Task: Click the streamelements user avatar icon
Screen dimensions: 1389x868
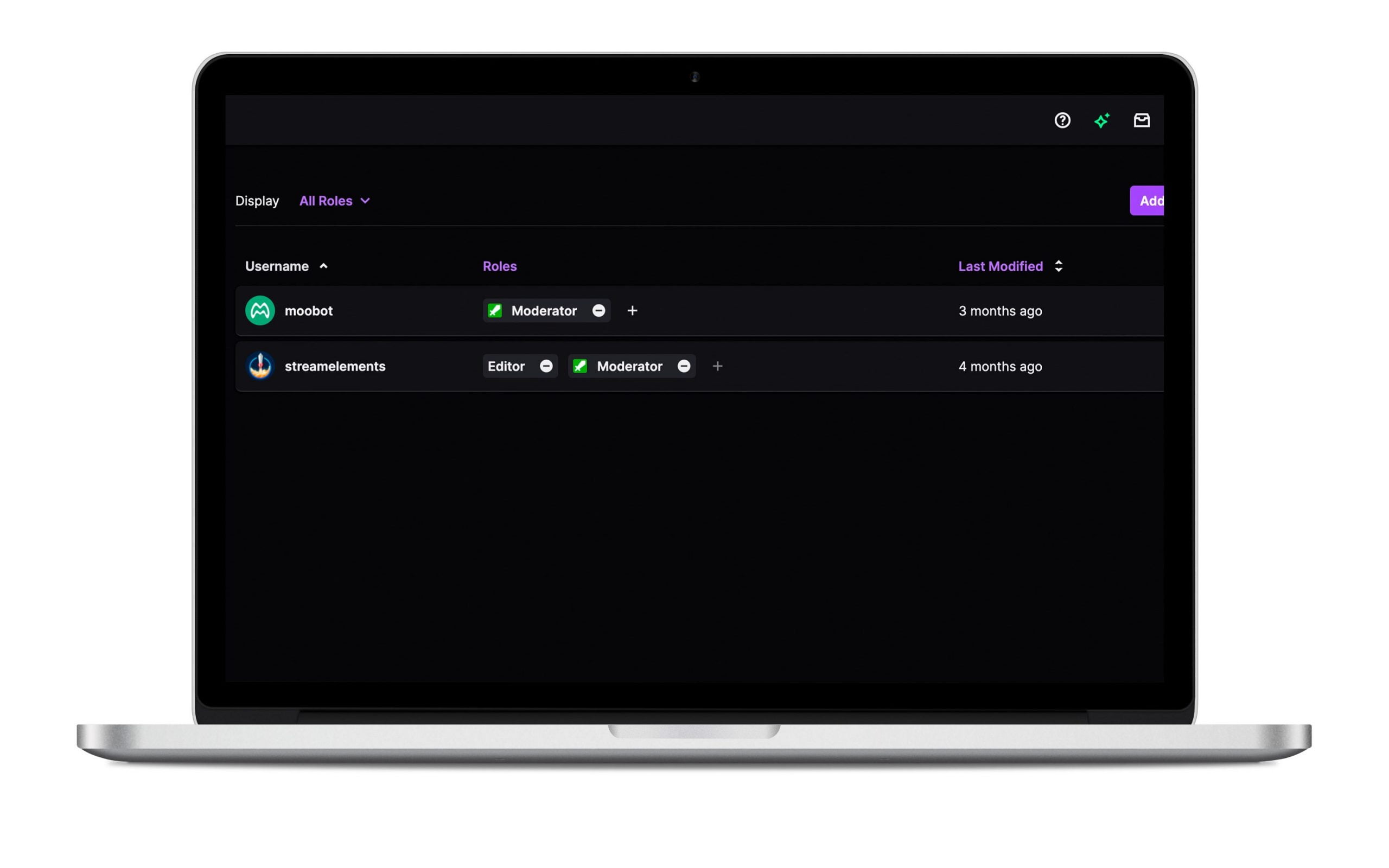Action: coord(260,366)
